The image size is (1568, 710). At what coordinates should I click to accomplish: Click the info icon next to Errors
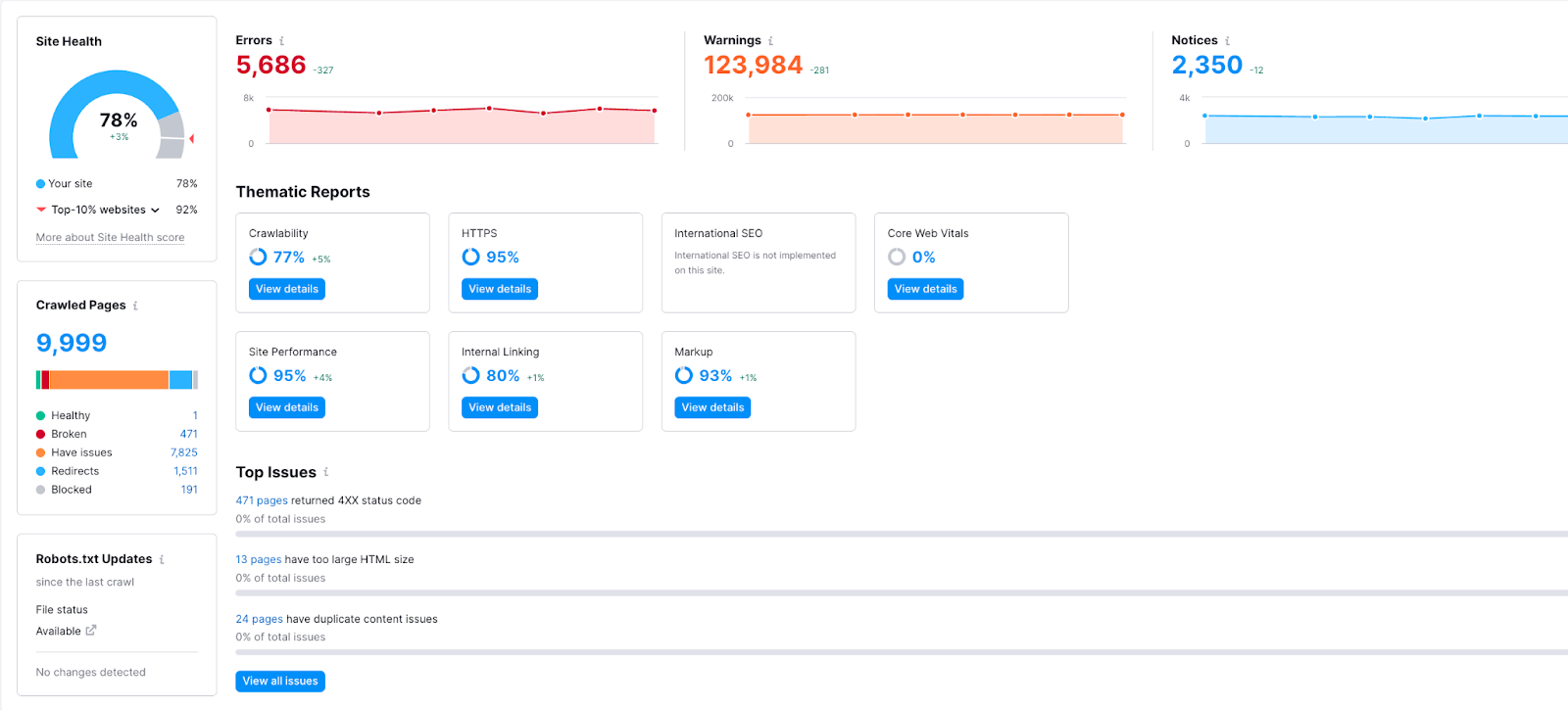[x=282, y=41]
